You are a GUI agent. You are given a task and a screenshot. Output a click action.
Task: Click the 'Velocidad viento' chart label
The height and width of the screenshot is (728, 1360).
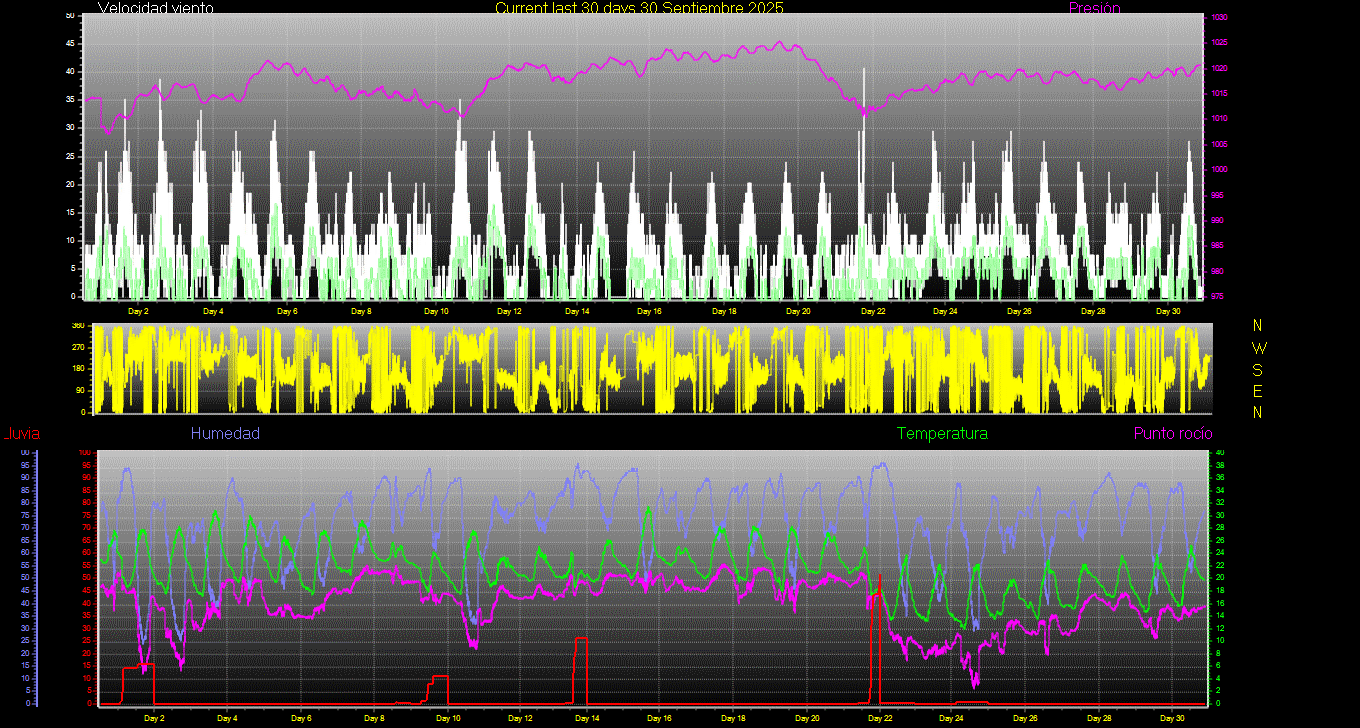(x=155, y=8)
